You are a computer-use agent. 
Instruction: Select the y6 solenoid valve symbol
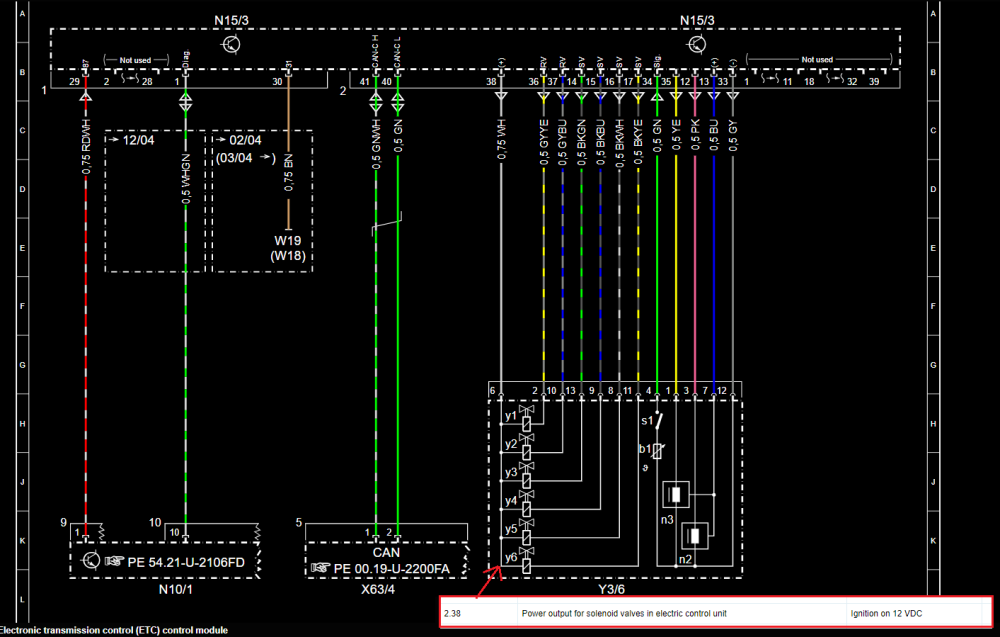click(x=526, y=559)
